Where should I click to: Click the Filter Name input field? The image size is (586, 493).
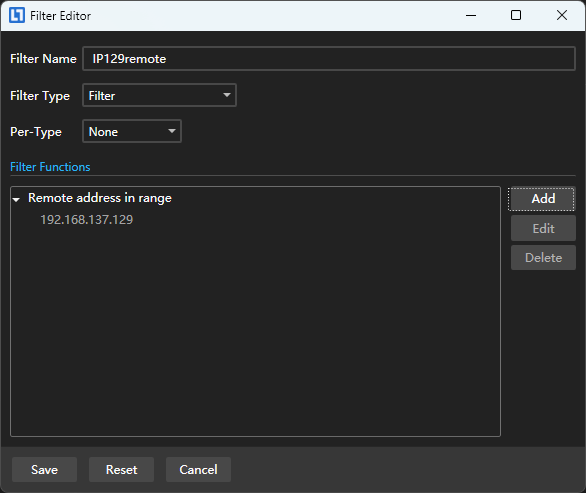coord(329,59)
